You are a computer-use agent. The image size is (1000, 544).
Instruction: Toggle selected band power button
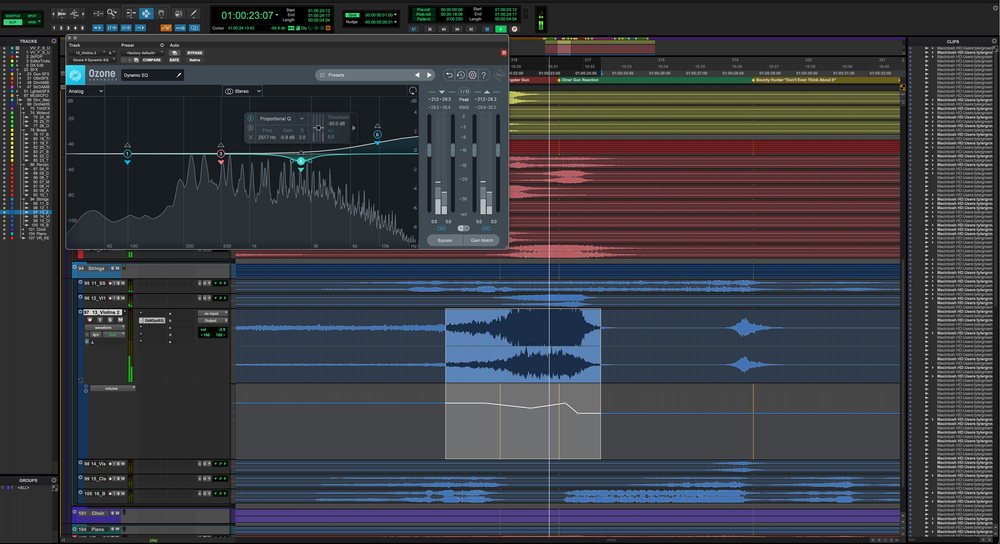click(250, 119)
